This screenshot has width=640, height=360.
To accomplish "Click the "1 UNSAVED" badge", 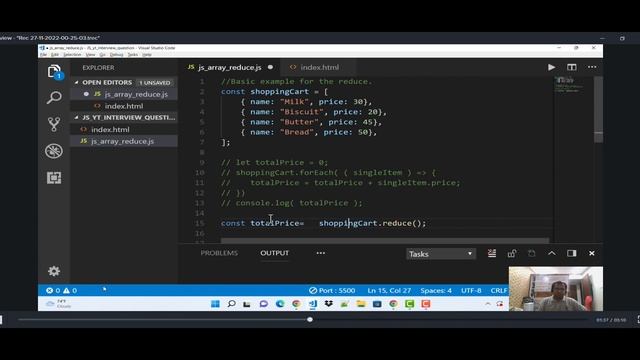I will point(155,83).
